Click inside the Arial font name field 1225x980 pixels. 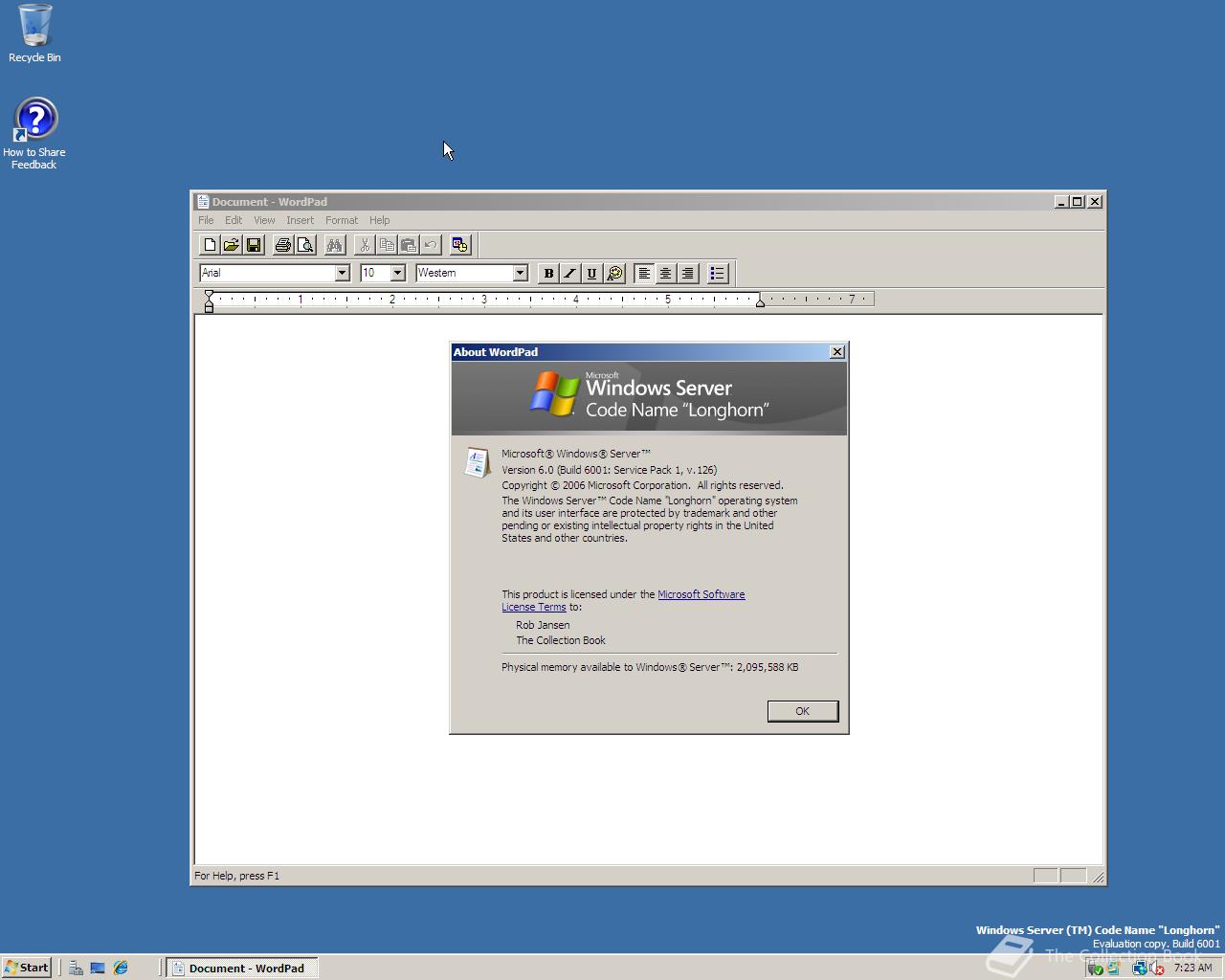point(267,273)
